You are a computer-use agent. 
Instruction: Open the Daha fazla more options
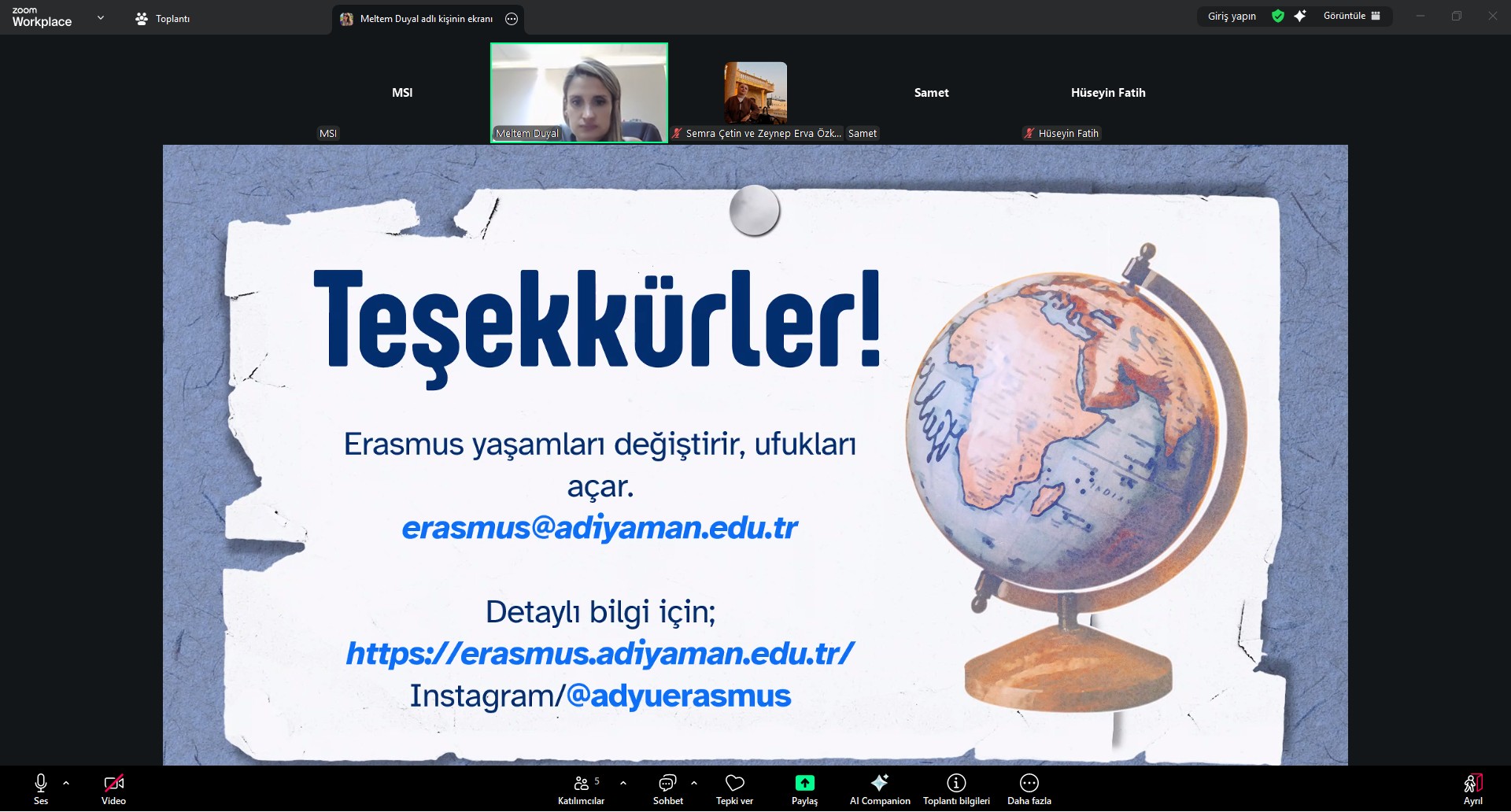pos(1029,788)
